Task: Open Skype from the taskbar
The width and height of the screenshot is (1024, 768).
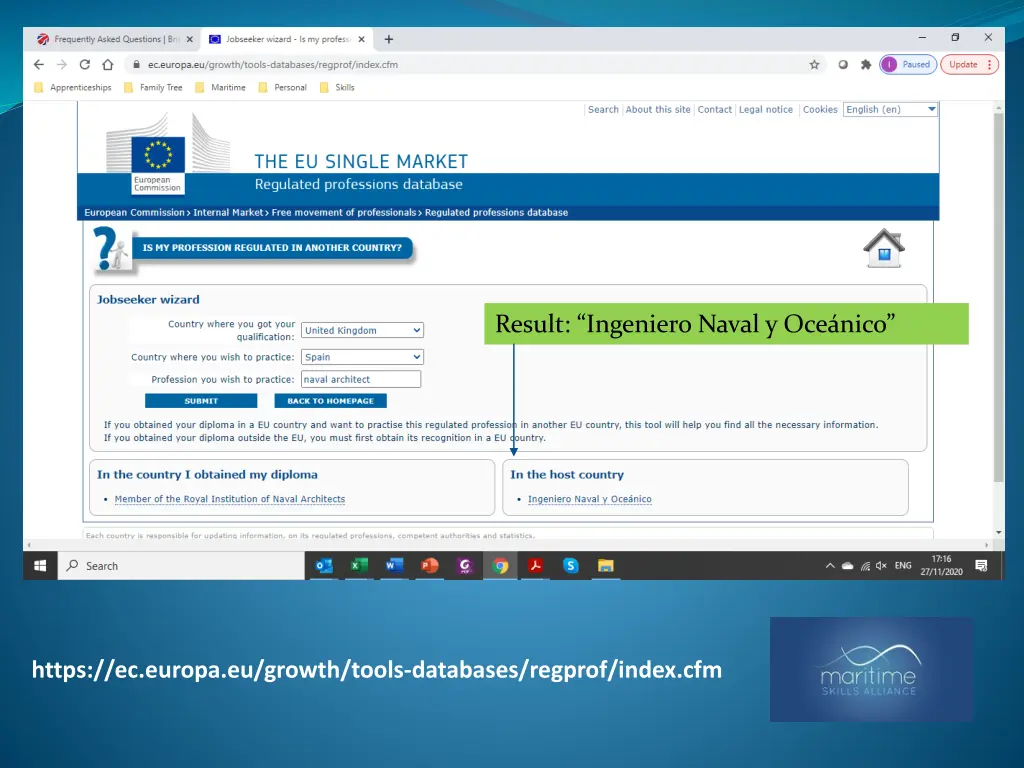Action: (x=571, y=566)
